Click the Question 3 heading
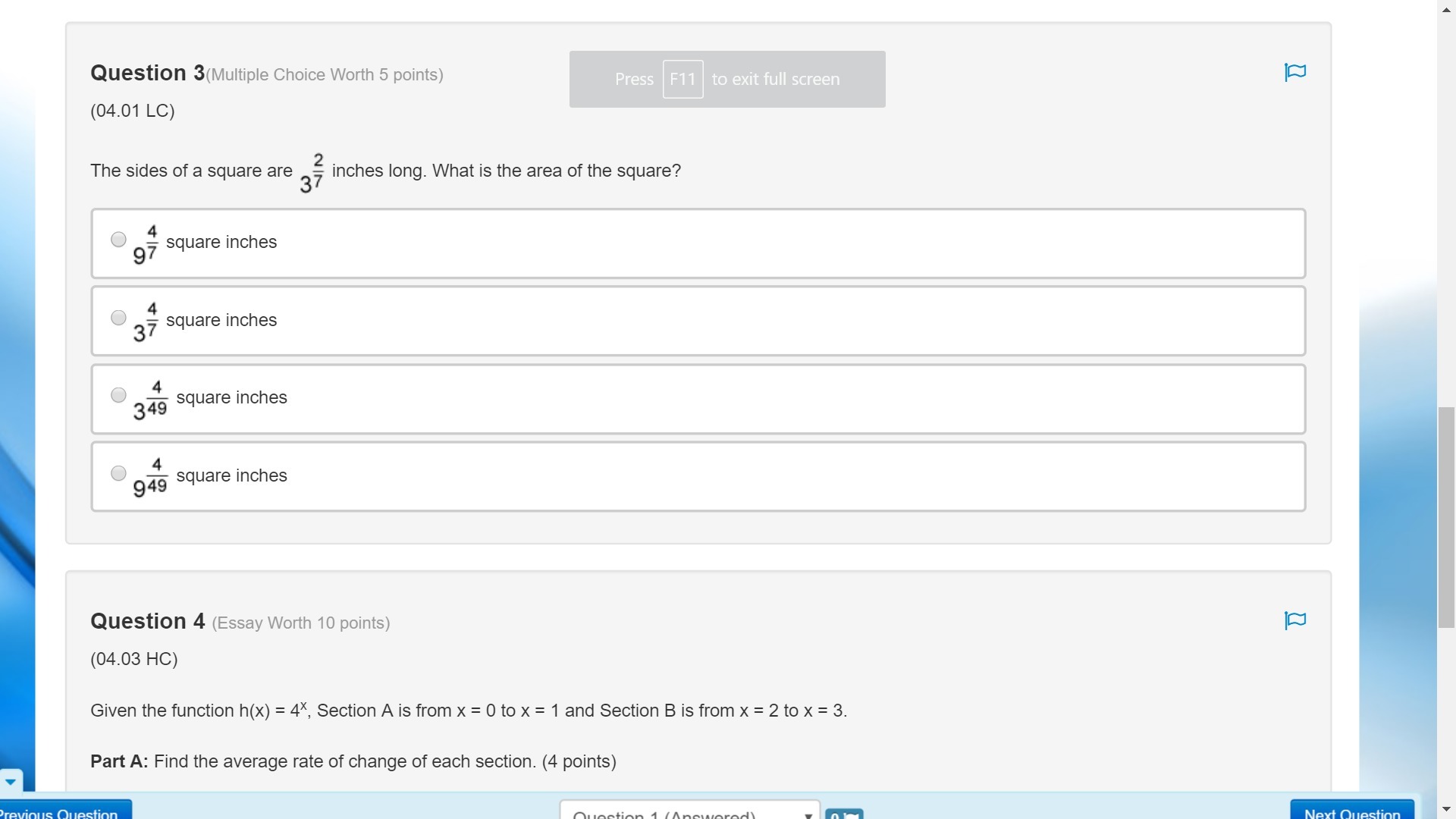This screenshot has height=819, width=1456. click(x=148, y=73)
